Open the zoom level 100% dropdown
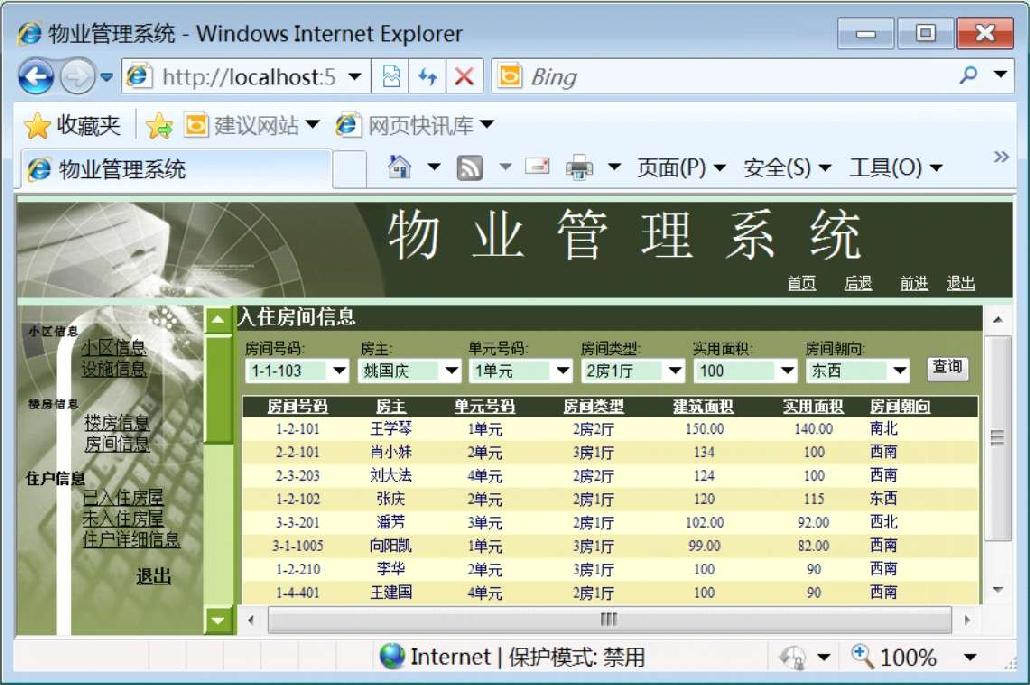Viewport: 1030px width, 685px height. (x=970, y=657)
